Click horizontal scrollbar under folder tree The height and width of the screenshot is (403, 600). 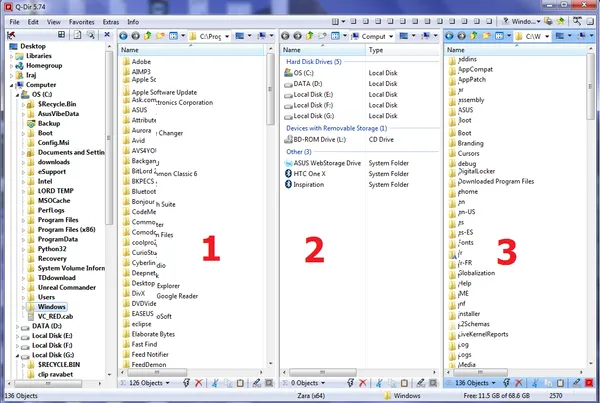tap(48, 383)
